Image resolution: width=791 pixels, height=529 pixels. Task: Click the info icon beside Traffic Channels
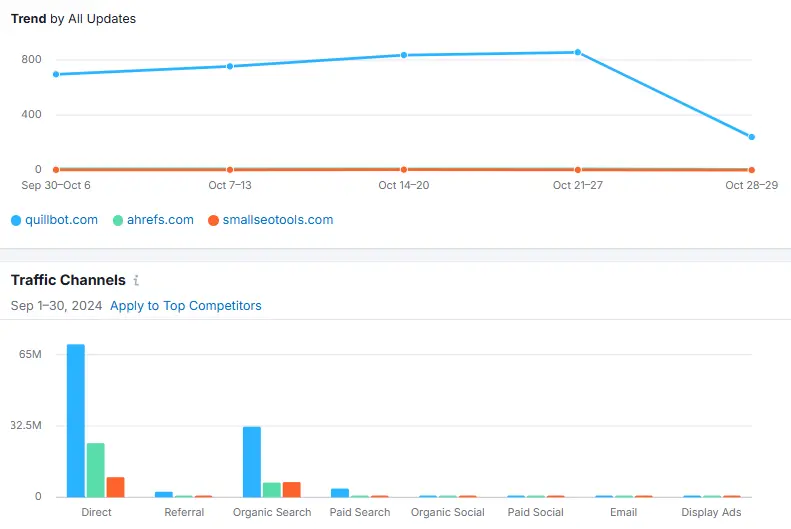(136, 281)
